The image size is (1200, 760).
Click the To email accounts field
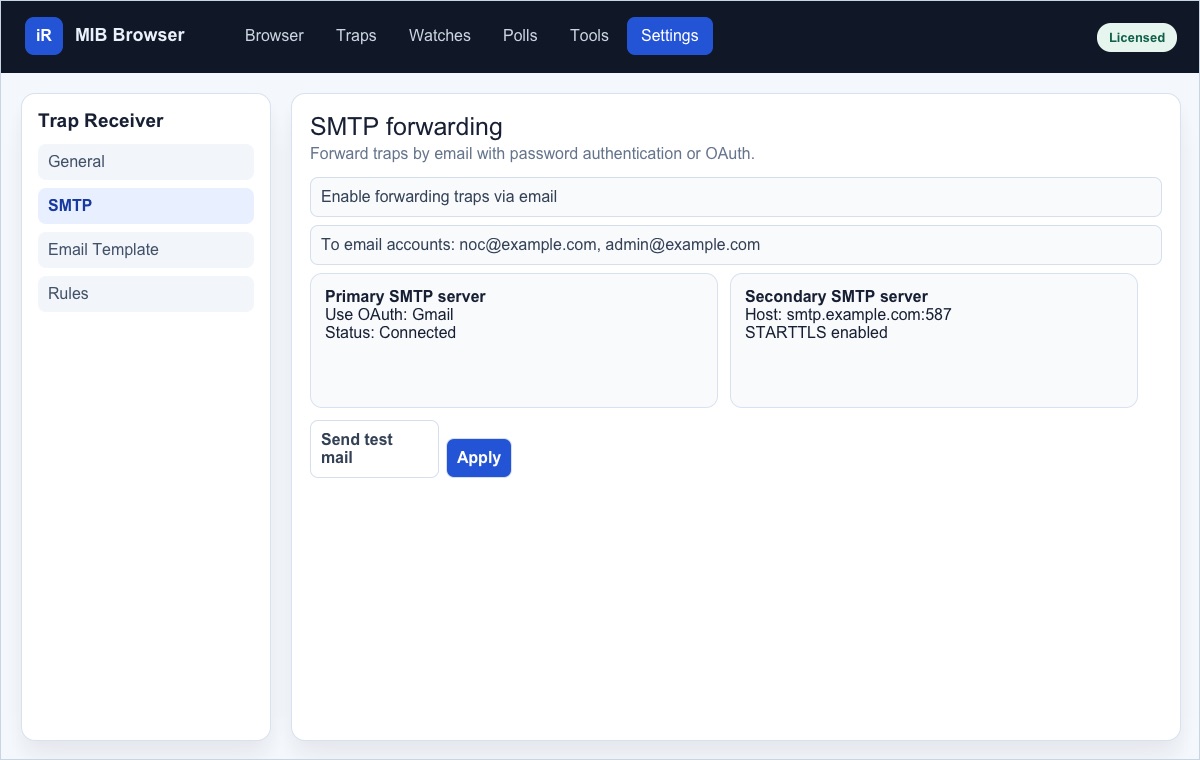coord(736,245)
